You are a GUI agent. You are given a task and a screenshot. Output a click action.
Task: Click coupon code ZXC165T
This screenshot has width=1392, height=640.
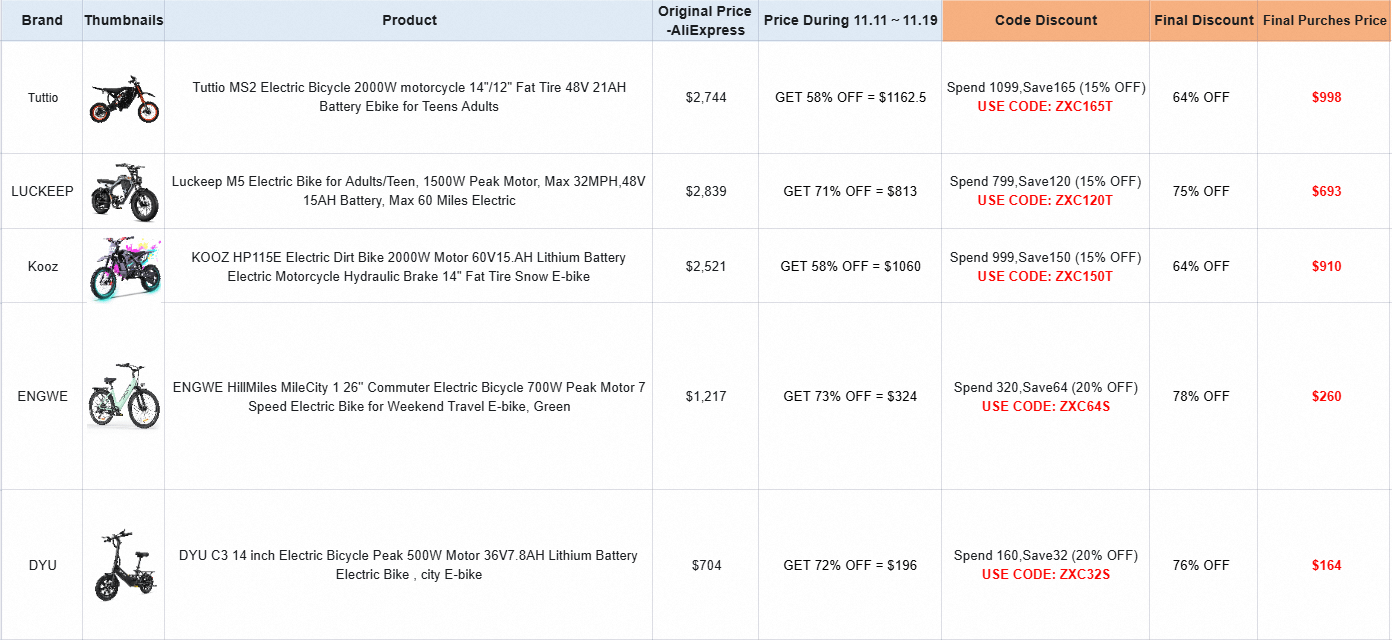pos(1045,106)
